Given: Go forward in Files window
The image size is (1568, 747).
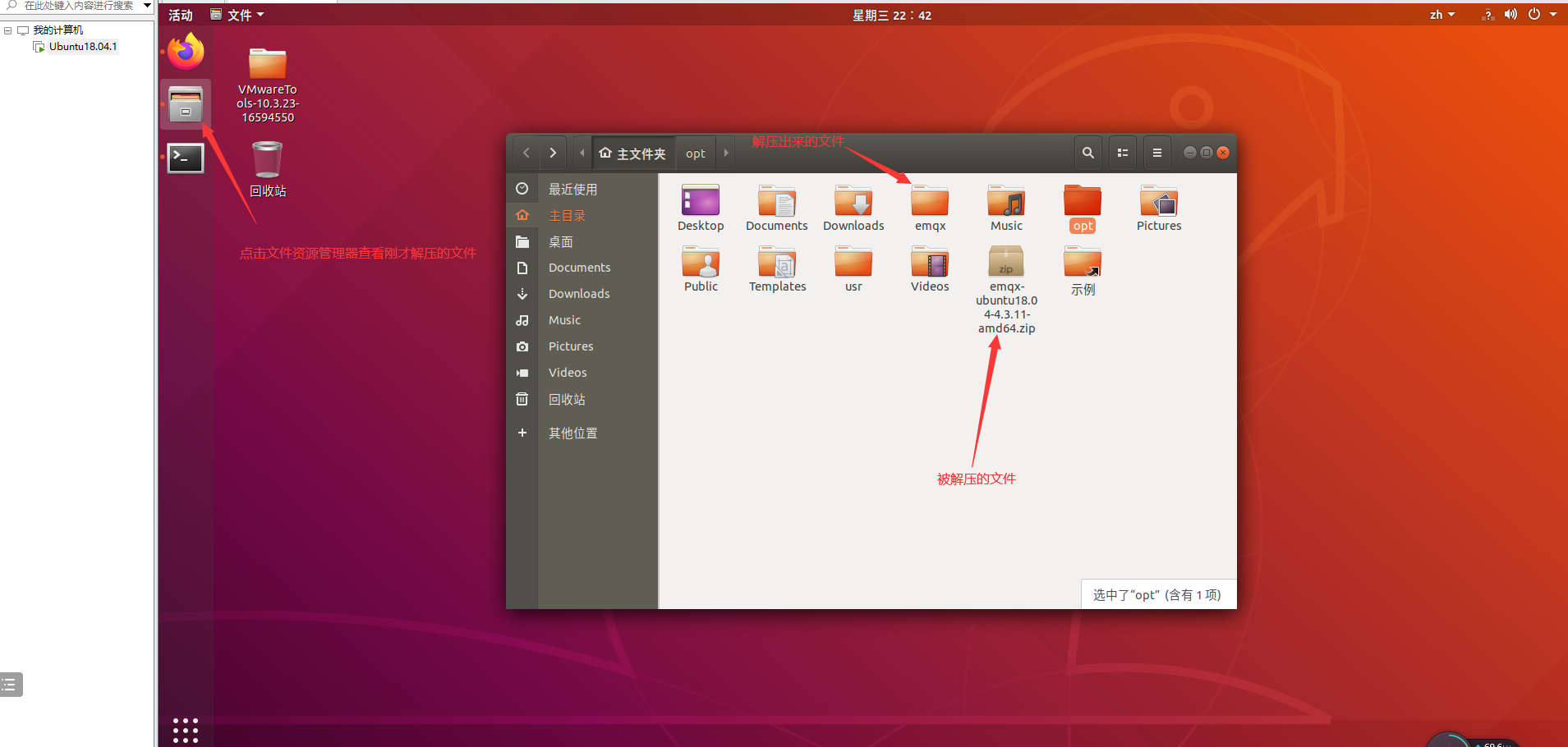Looking at the screenshot, I should tap(553, 153).
